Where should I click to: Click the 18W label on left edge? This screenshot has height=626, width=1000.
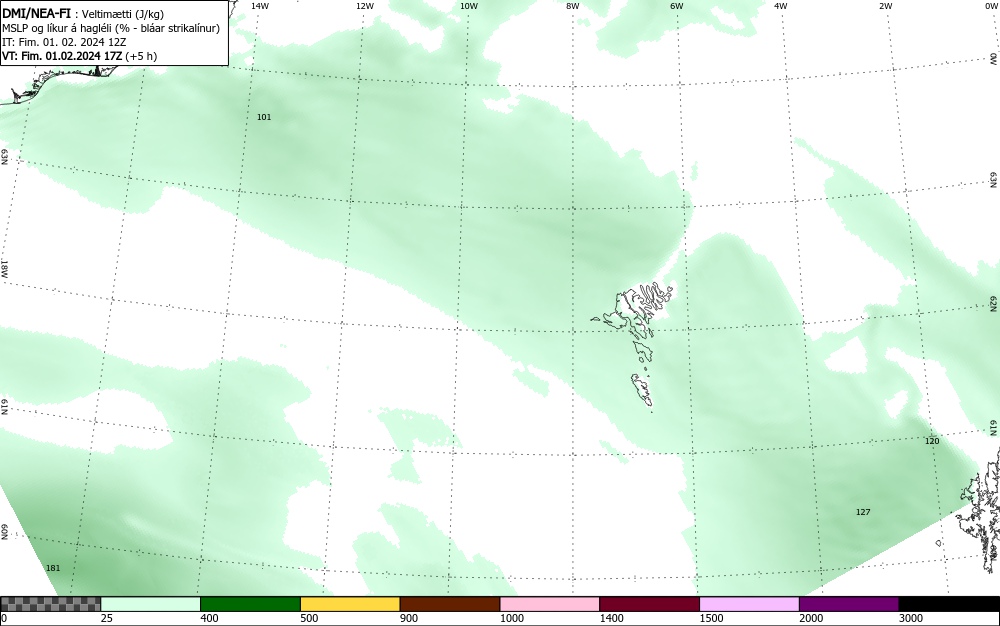pyautogui.click(x=4, y=268)
